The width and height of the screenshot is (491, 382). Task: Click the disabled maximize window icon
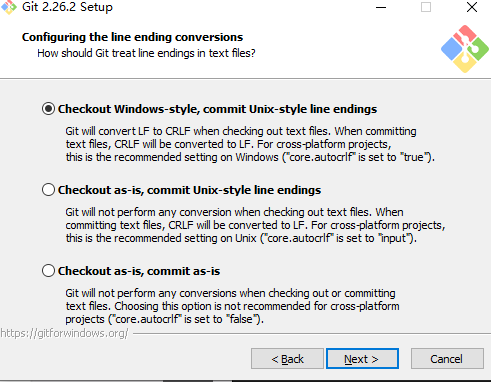coord(426,7)
